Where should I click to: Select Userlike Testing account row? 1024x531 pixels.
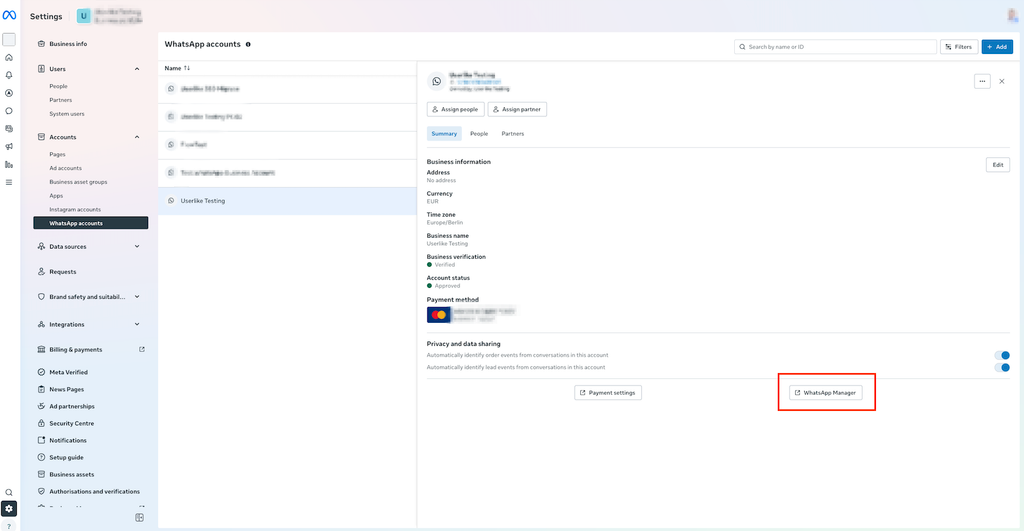pos(287,201)
